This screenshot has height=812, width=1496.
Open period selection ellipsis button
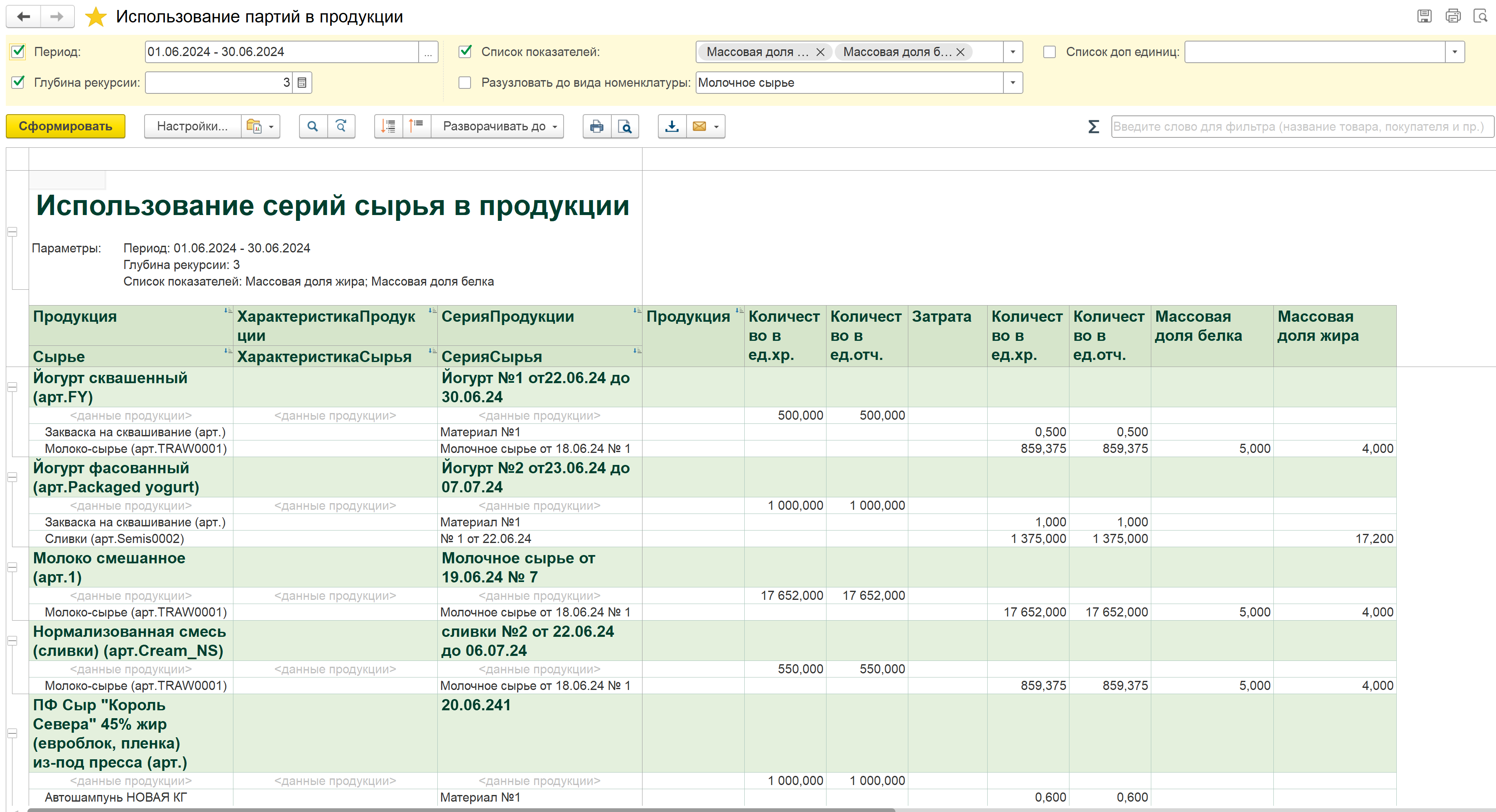(x=428, y=52)
